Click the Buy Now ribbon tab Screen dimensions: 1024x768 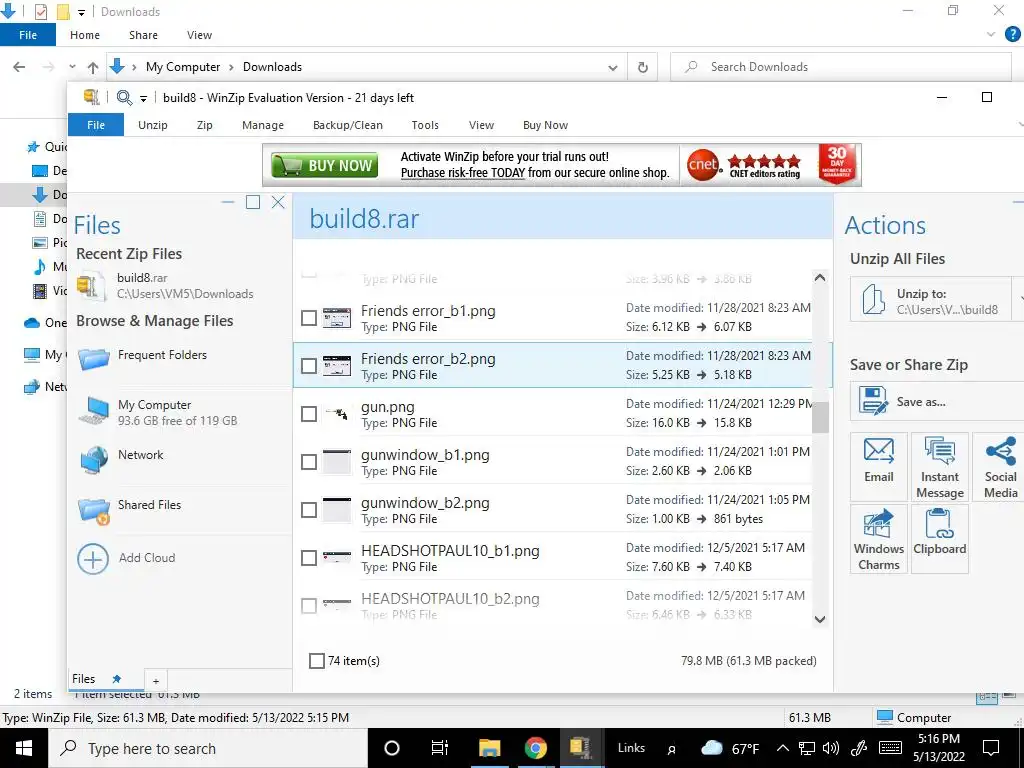pyautogui.click(x=545, y=125)
